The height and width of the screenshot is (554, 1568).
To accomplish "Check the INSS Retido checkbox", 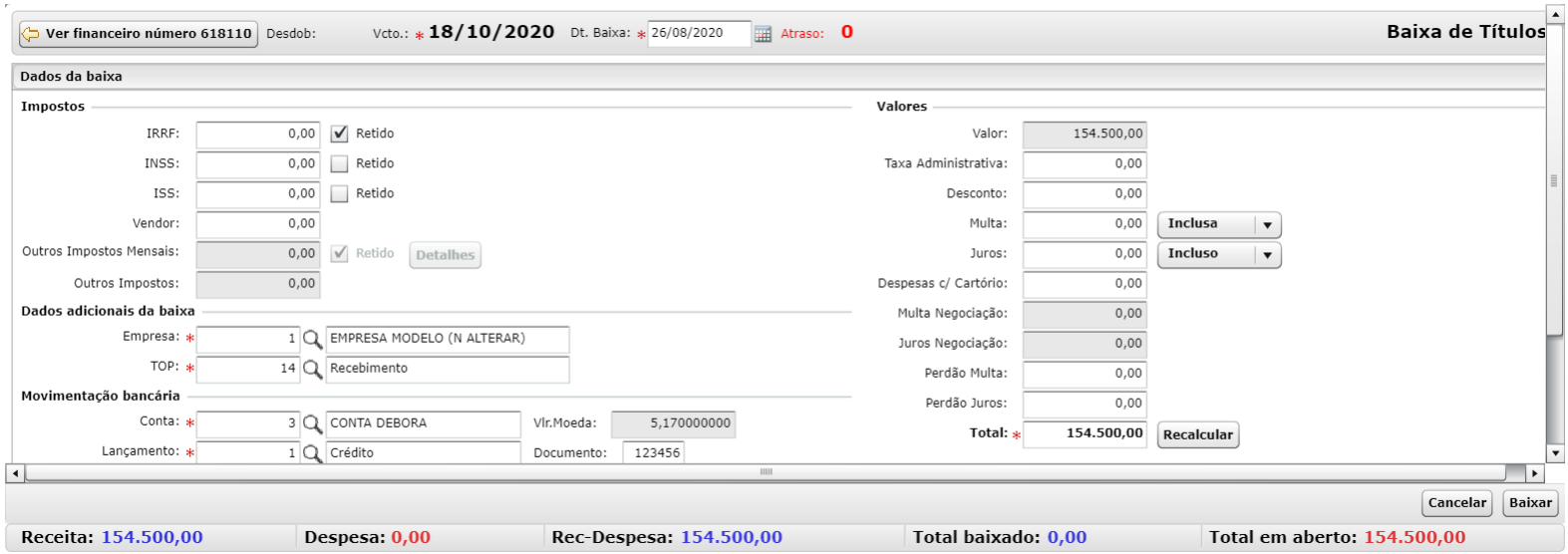I will click(340, 163).
